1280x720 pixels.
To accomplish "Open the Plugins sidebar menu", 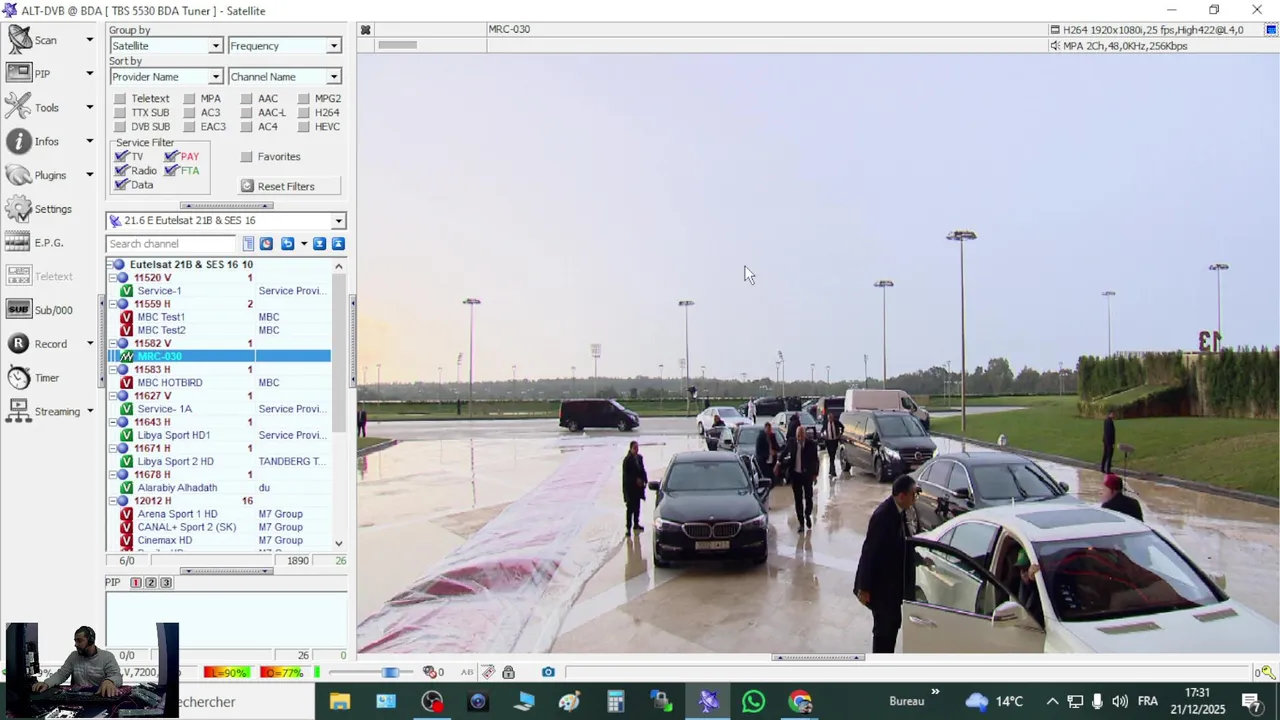I will click(x=49, y=175).
